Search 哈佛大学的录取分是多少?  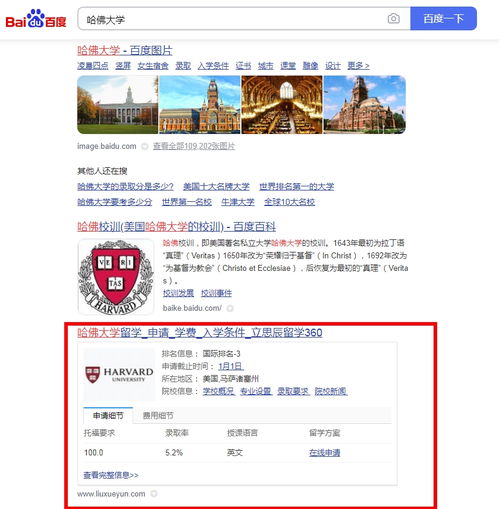click(125, 186)
